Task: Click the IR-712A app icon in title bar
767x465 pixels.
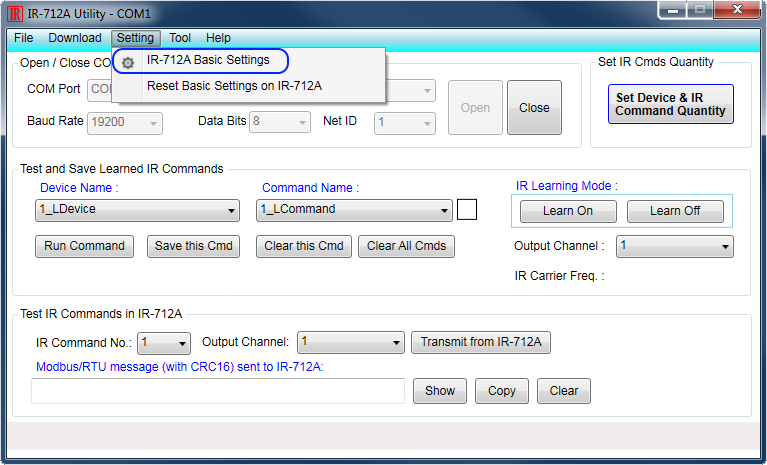Action: point(16,13)
